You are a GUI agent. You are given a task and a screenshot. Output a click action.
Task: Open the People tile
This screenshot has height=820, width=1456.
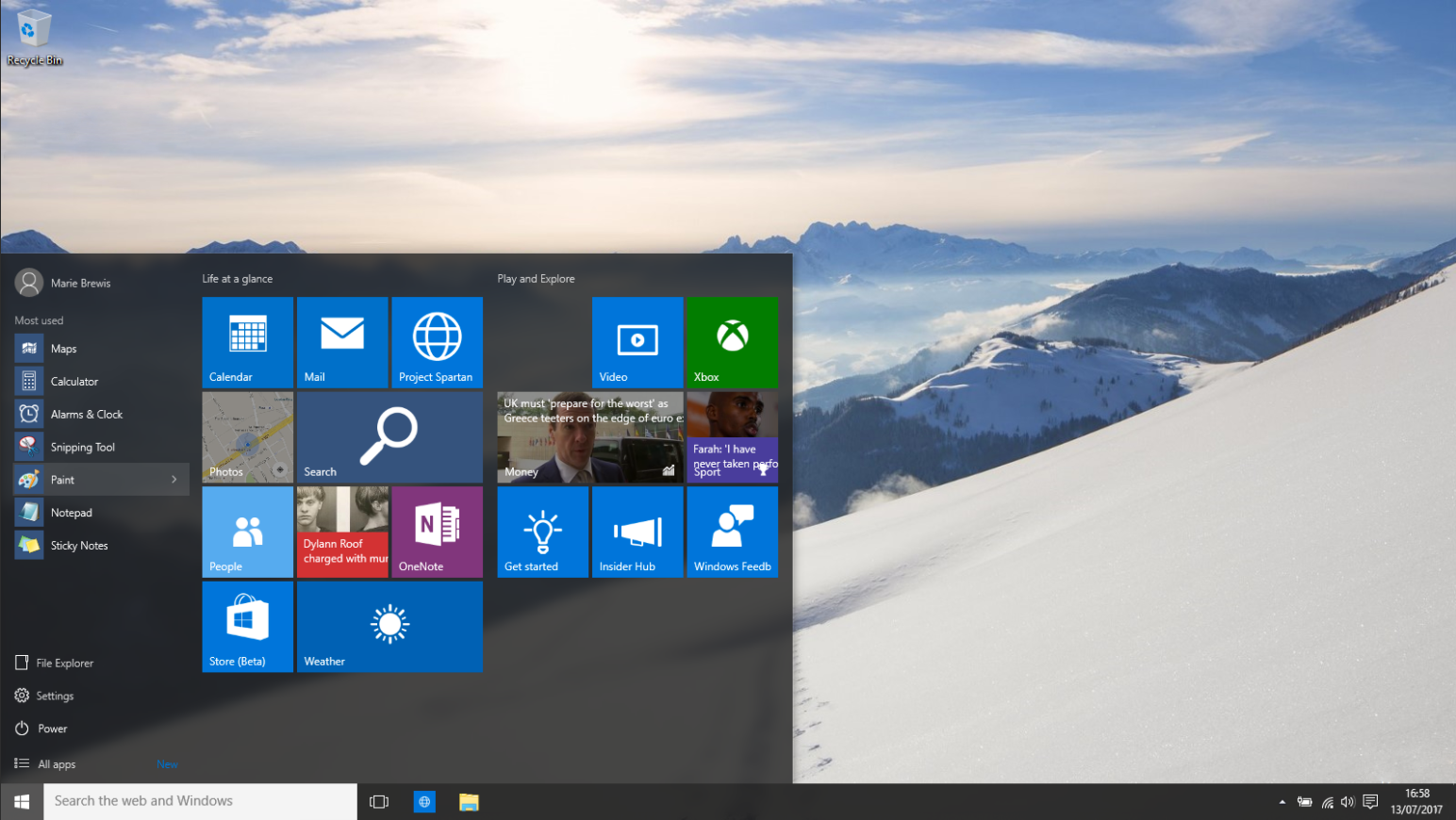pyautogui.click(x=247, y=532)
